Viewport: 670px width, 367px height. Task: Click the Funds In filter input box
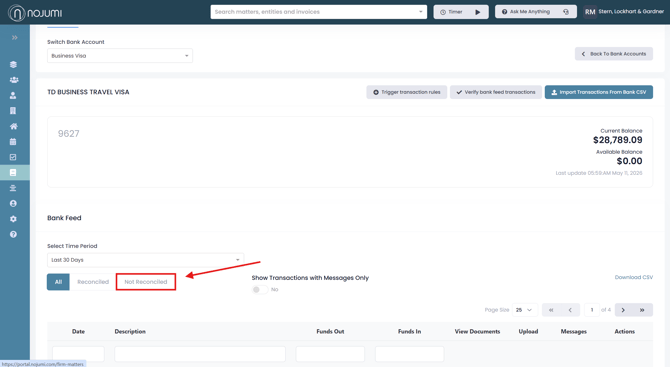(x=409, y=354)
